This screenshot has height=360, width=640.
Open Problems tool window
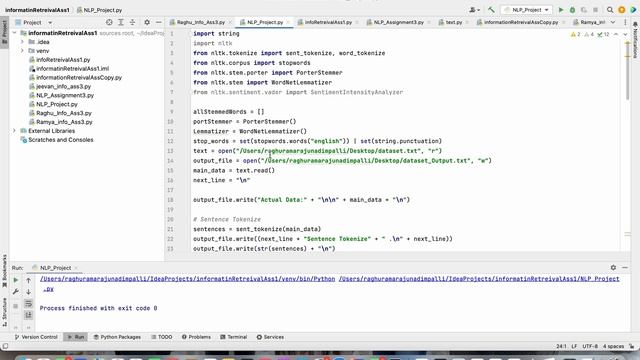click(196, 337)
